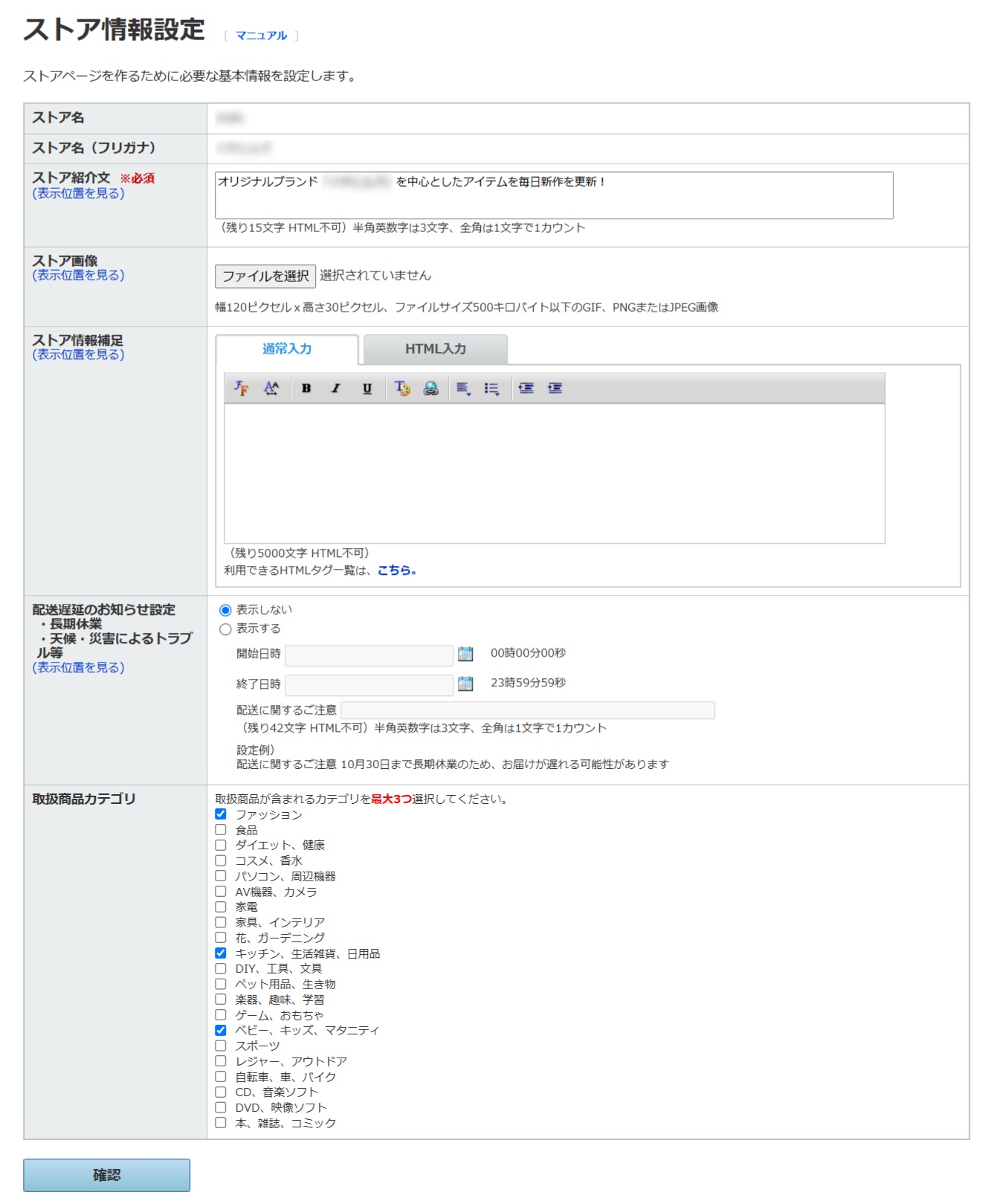Check the 自転車、車、バイク category
This screenshot has height=1204, width=985.
(221, 1077)
